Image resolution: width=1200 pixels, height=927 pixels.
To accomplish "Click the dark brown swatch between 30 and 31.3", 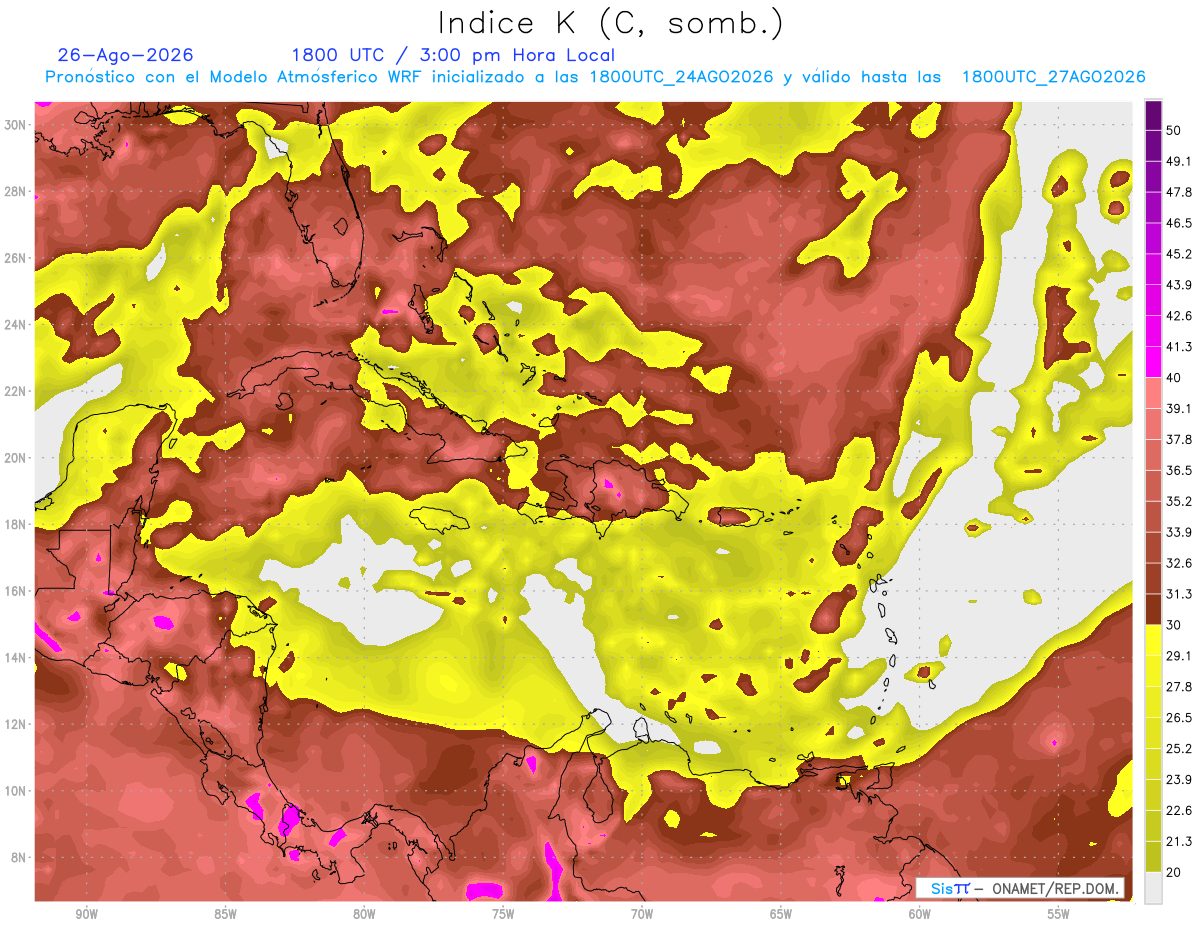I will click(x=1153, y=609).
